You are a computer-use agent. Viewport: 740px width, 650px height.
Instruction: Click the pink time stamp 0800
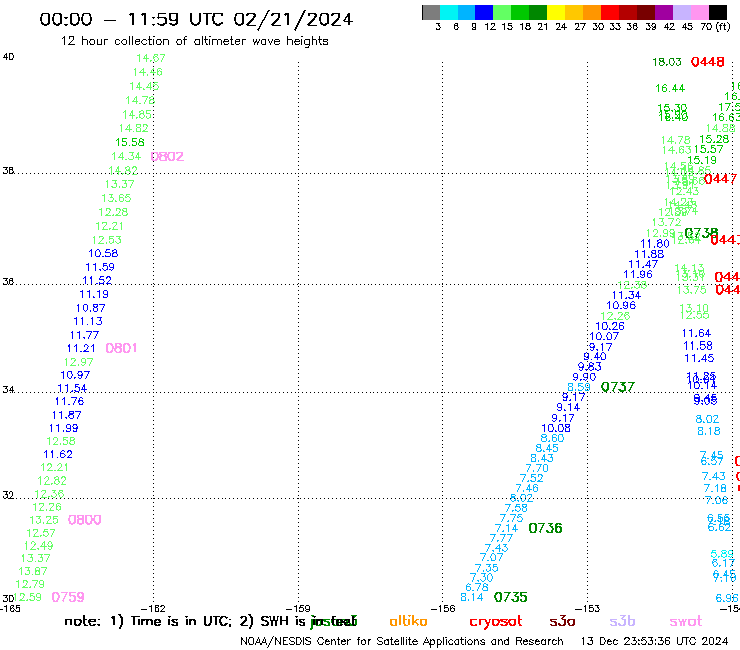pos(84,520)
